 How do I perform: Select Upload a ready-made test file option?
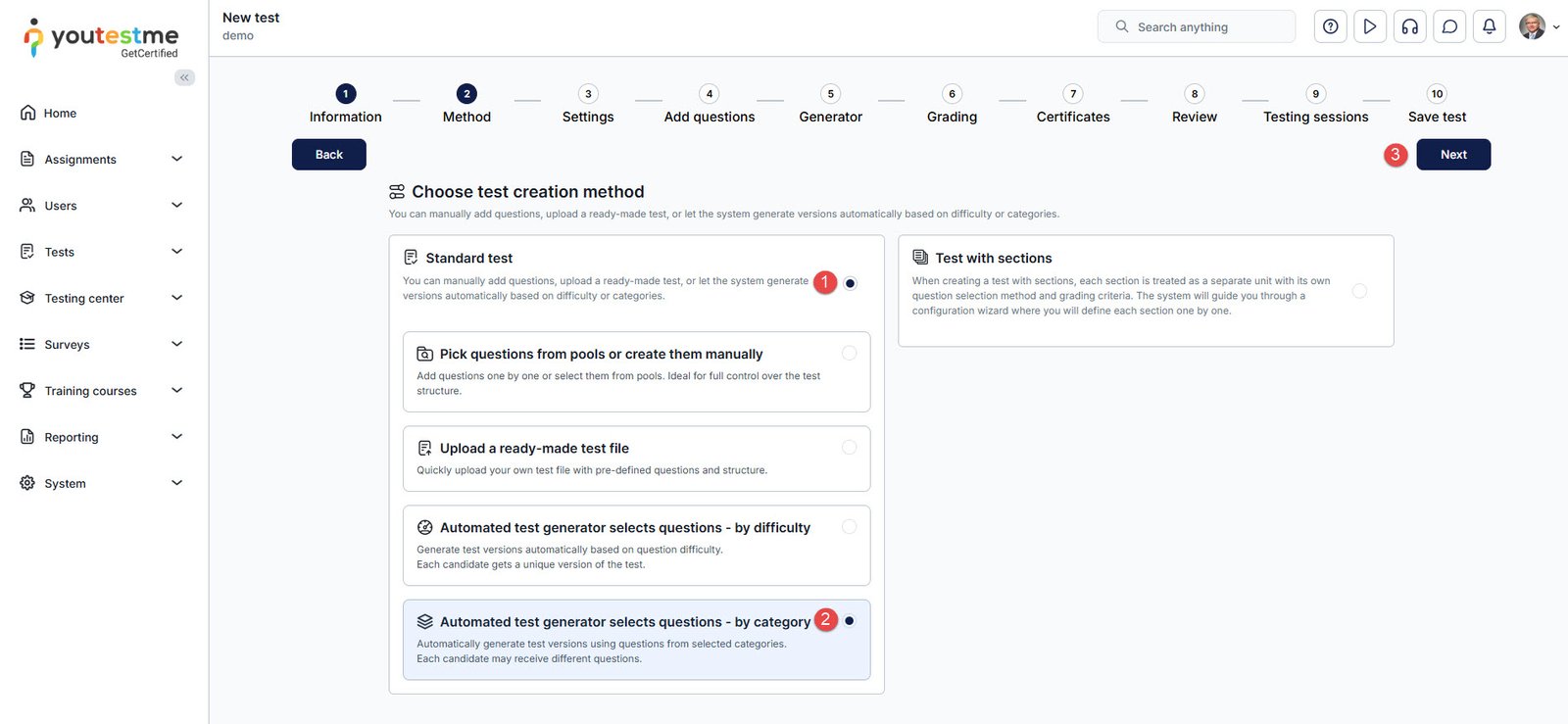[x=849, y=448]
